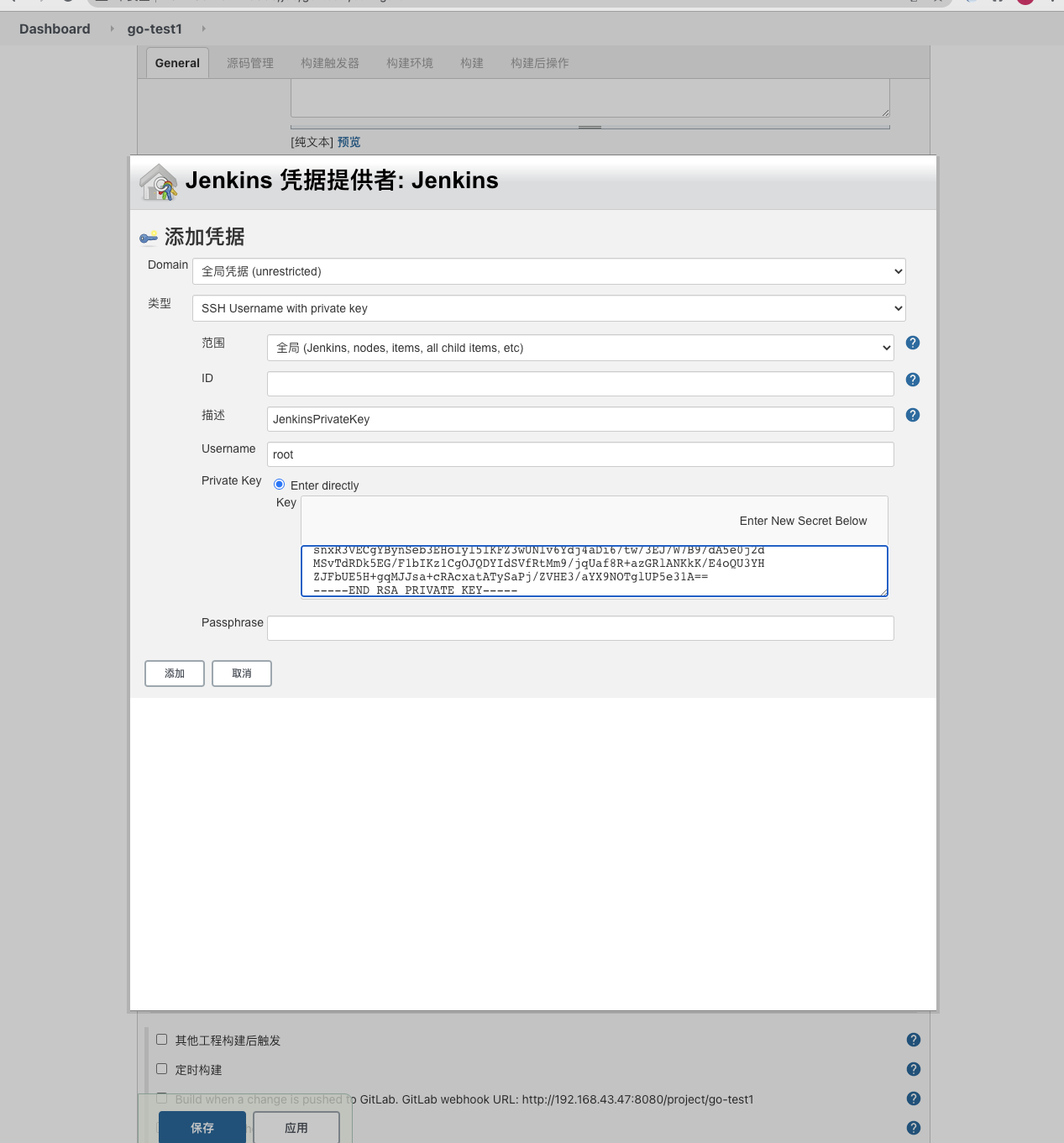Click the Jenkins credentials provider house icon

159,182
